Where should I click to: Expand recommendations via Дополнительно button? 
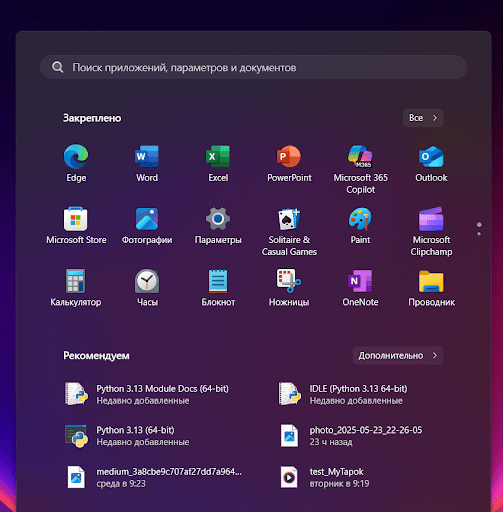point(398,356)
